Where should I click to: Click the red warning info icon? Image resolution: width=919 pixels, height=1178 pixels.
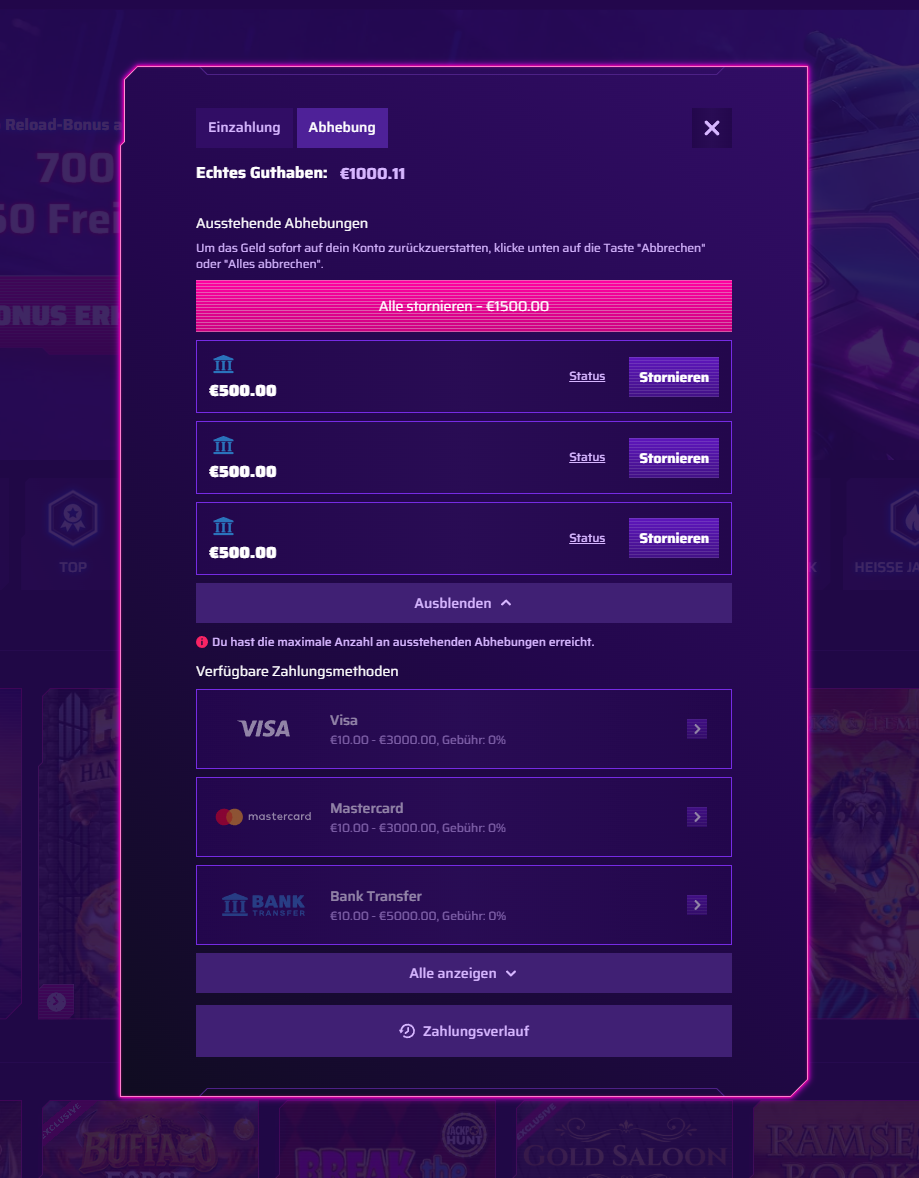pyautogui.click(x=201, y=642)
